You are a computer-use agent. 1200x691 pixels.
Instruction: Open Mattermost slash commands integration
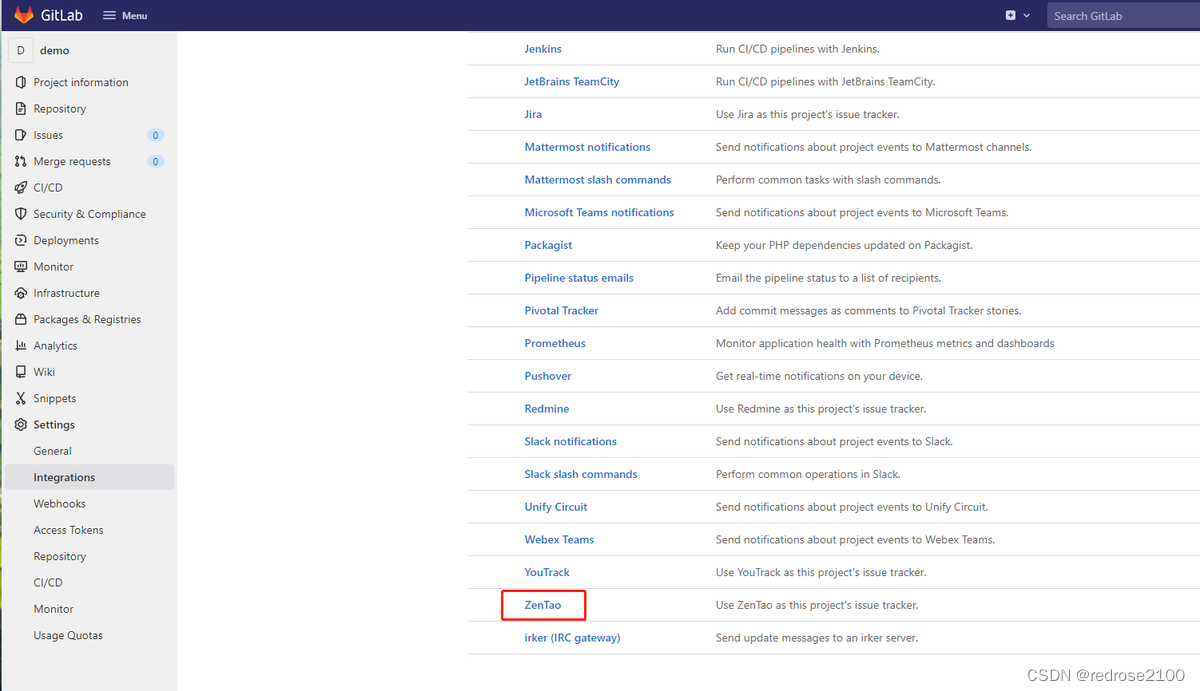(x=598, y=180)
